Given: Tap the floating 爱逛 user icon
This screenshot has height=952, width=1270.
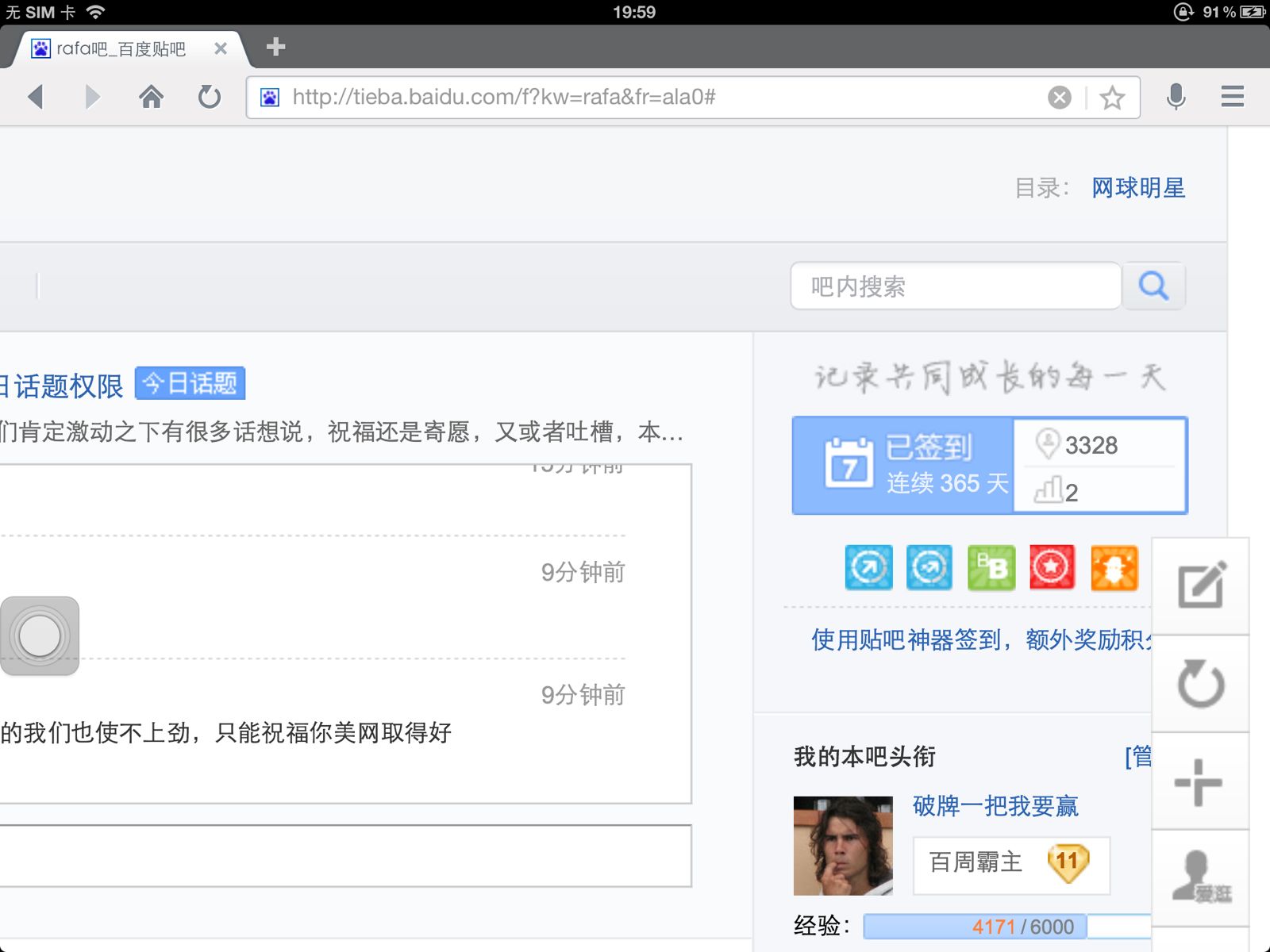Looking at the screenshot, I should (x=1200, y=878).
